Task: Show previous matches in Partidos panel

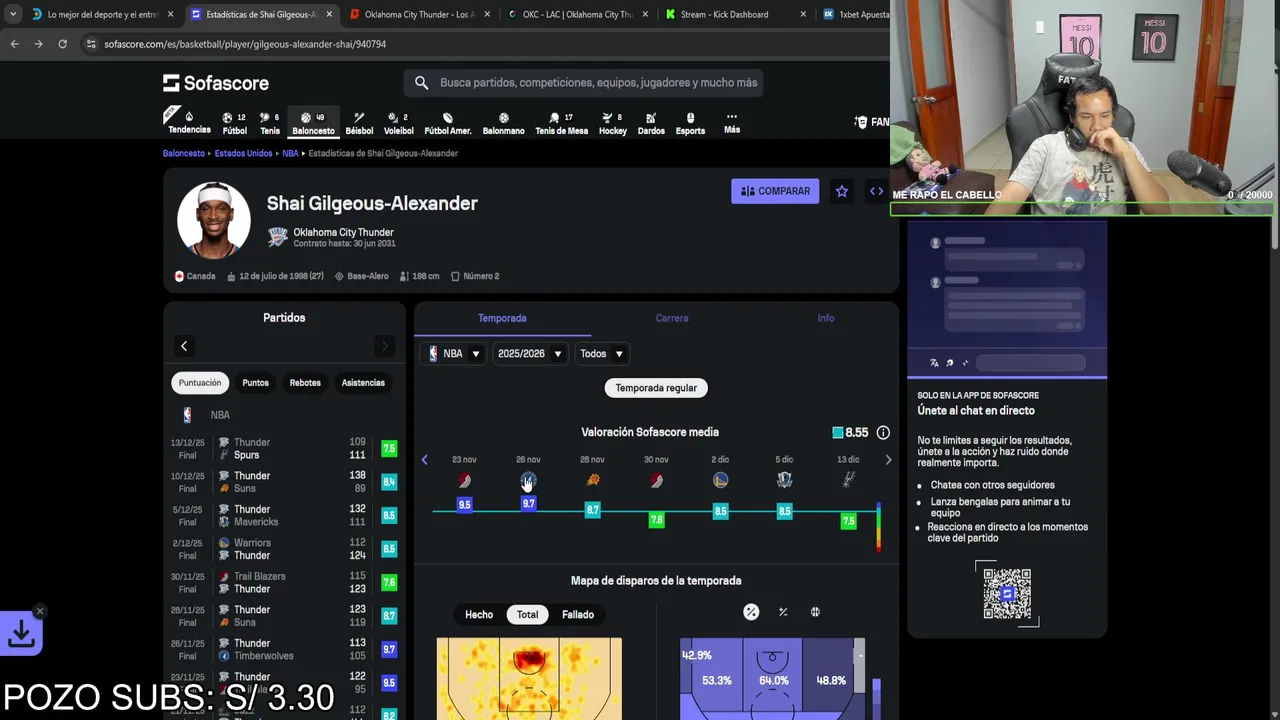Action: pos(184,346)
